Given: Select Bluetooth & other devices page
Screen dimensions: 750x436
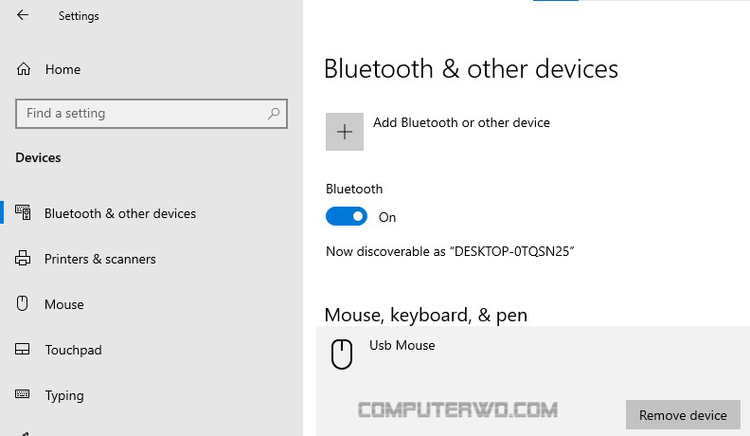Looking at the screenshot, I should point(120,213).
